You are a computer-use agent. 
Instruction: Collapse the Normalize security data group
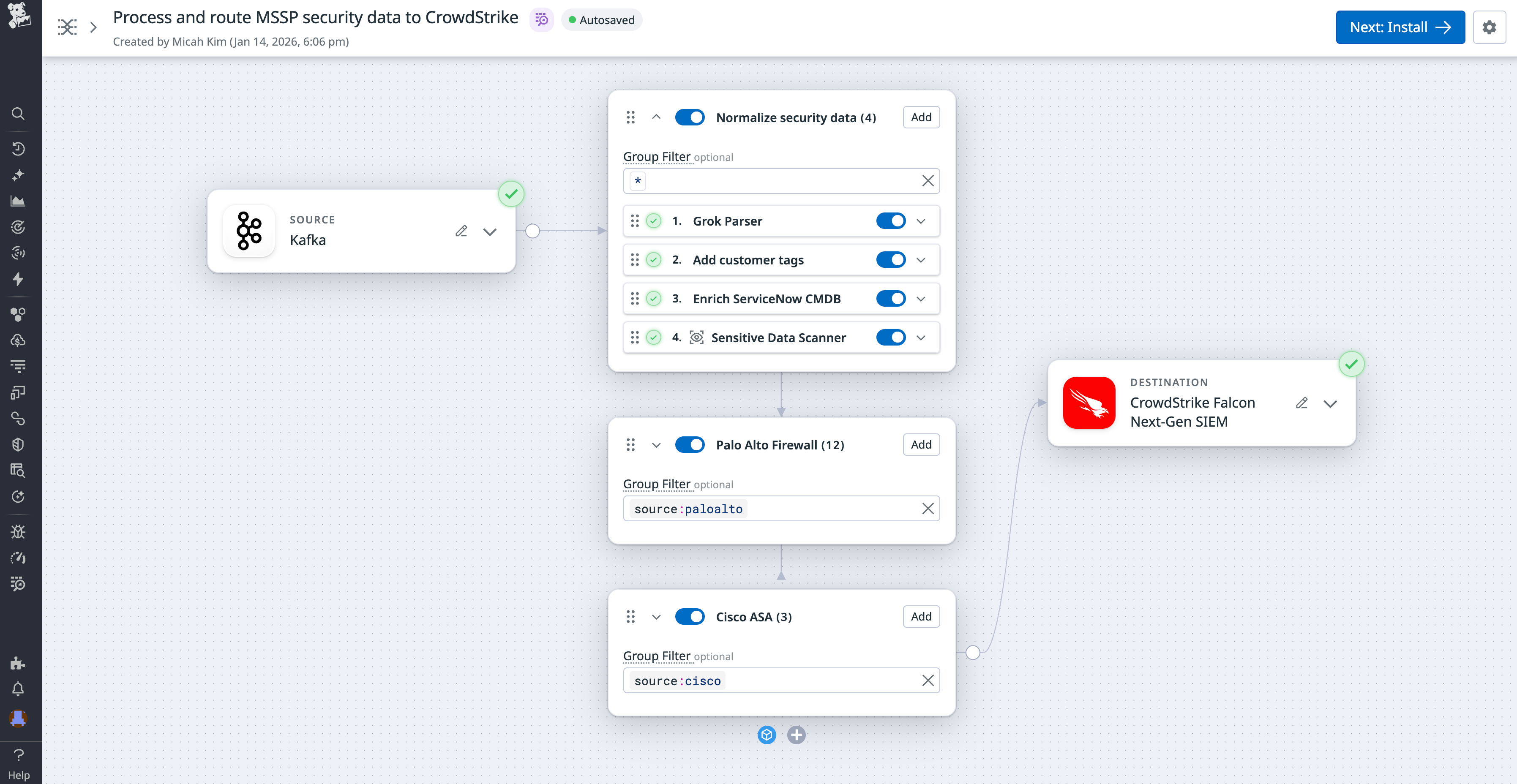point(656,117)
